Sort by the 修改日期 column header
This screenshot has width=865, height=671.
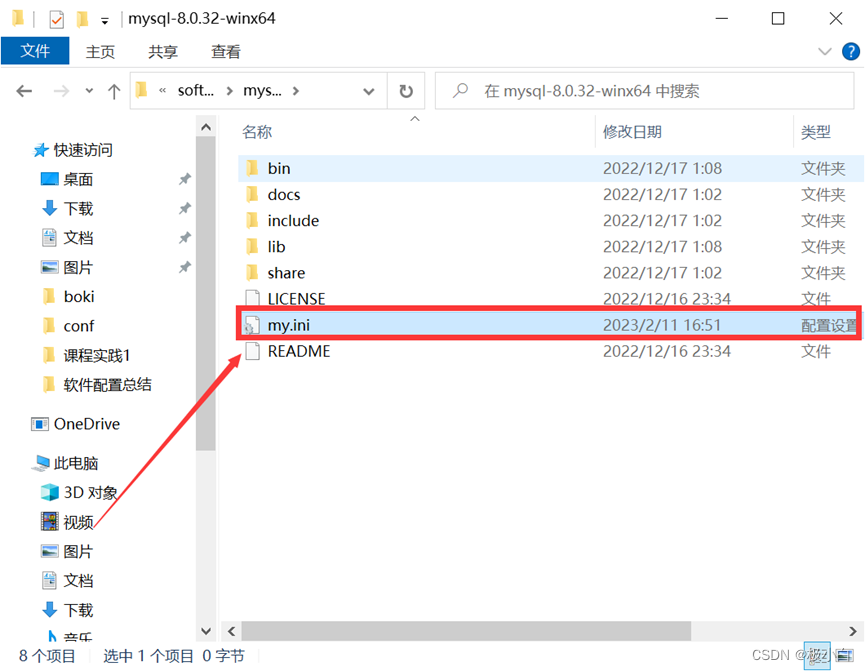[632, 132]
